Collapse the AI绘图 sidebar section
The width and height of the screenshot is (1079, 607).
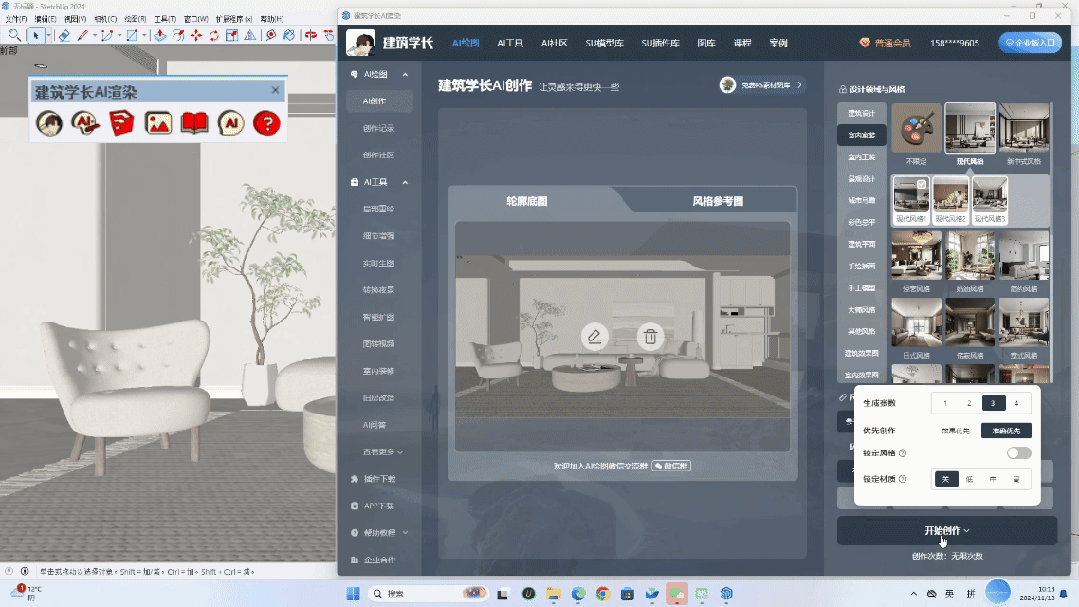click(x=403, y=74)
